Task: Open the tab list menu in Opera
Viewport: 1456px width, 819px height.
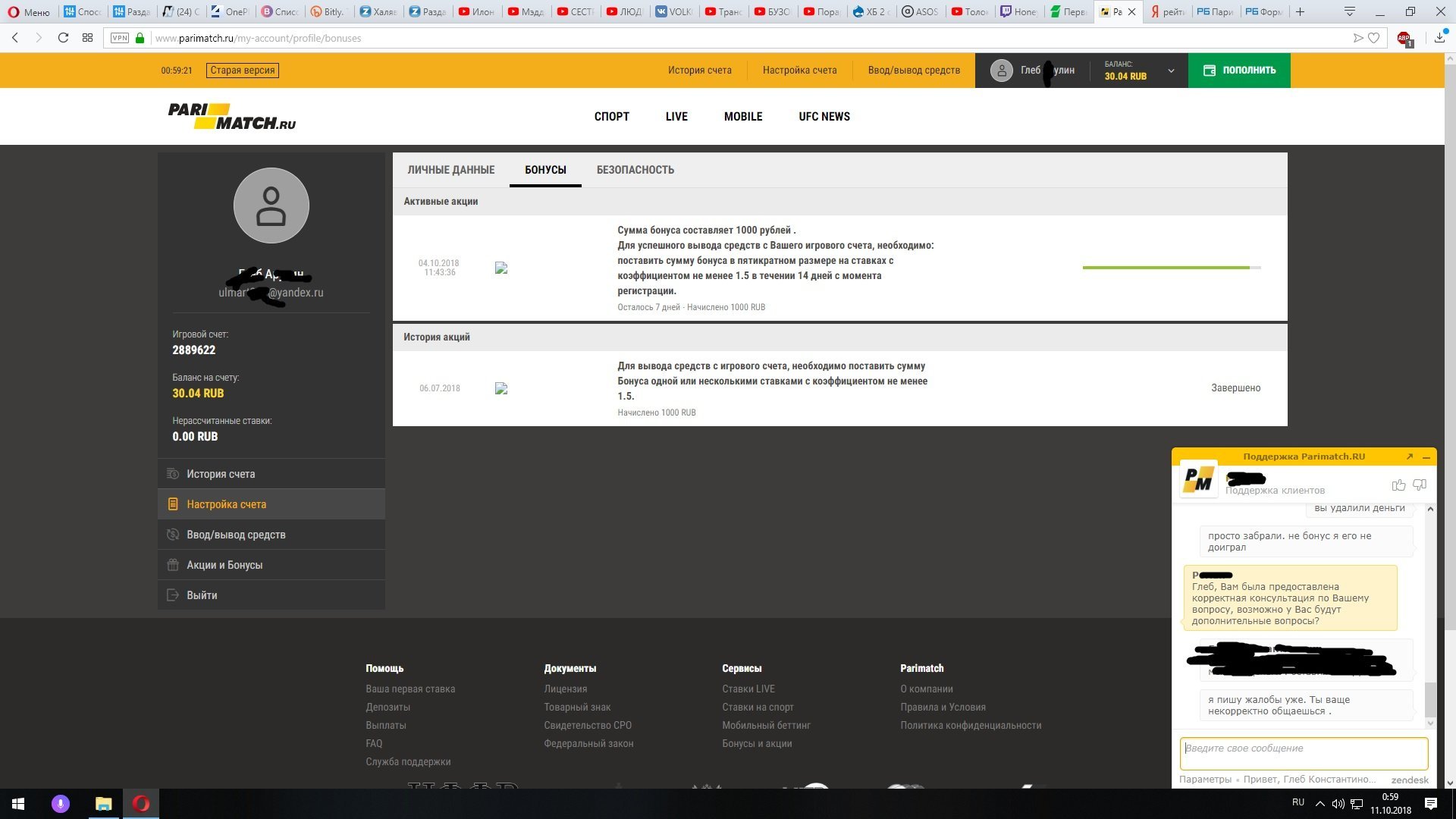Action: 1350,11
